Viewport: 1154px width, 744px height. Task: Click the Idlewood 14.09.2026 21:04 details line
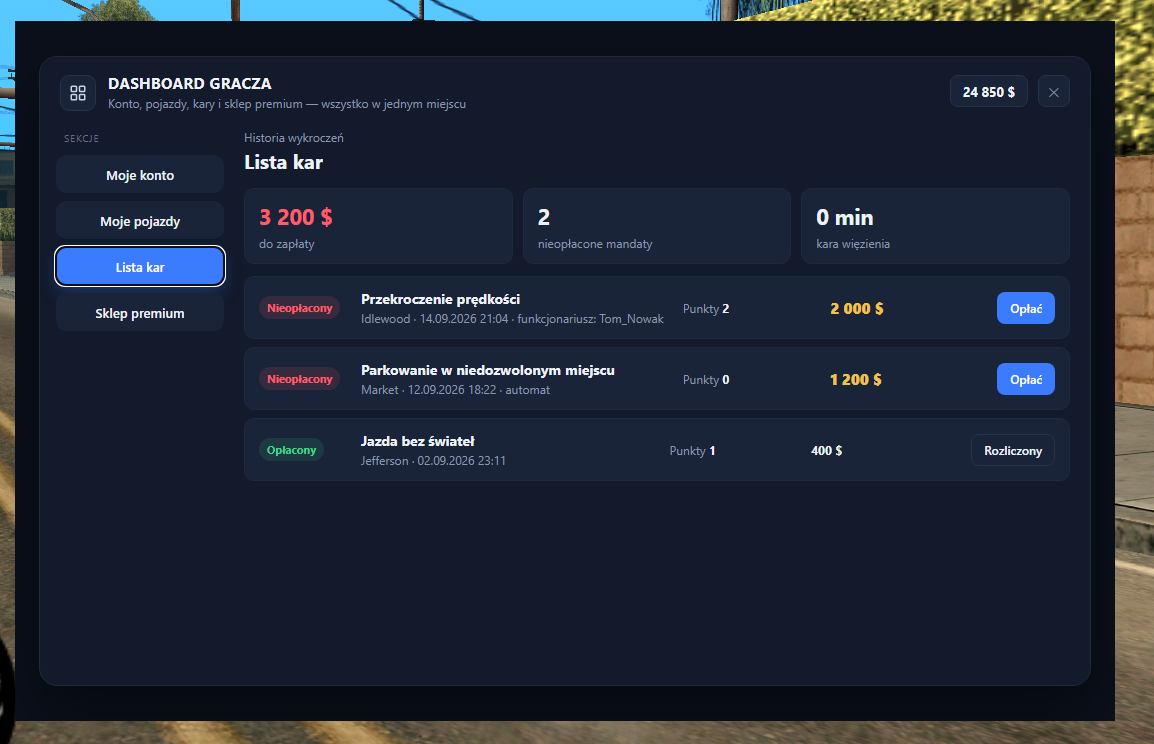[512, 319]
